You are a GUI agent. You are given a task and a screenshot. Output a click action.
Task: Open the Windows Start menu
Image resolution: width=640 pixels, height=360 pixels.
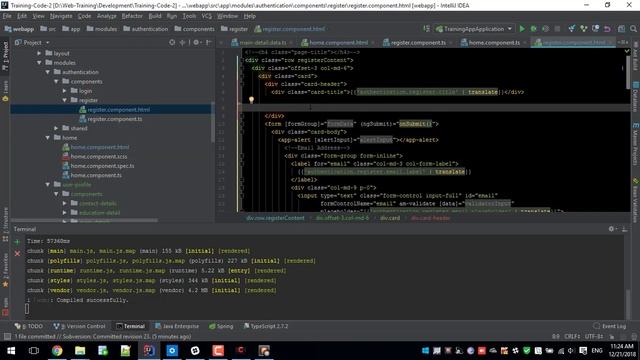11,351
